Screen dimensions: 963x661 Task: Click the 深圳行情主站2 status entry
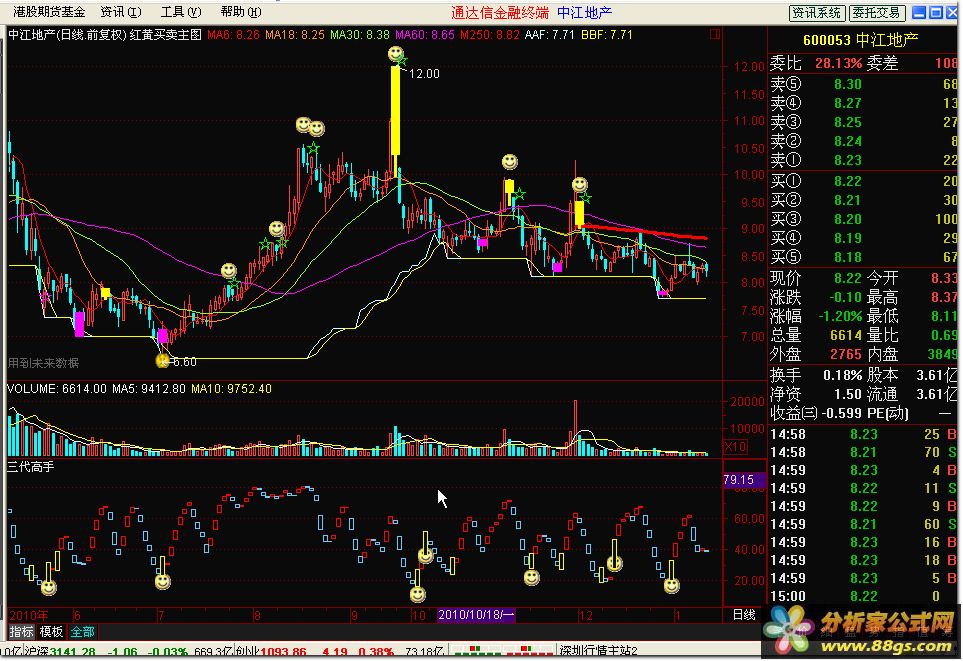point(598,652)
